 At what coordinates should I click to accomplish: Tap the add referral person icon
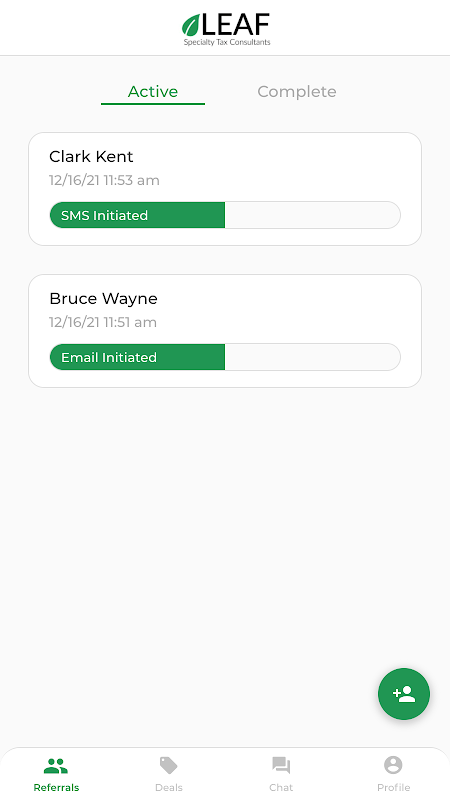404,694
